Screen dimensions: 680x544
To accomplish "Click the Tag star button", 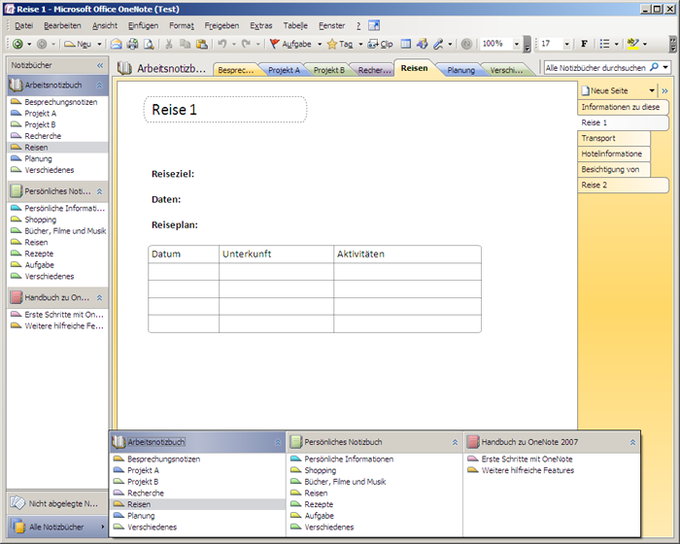I will pos(340,44).
